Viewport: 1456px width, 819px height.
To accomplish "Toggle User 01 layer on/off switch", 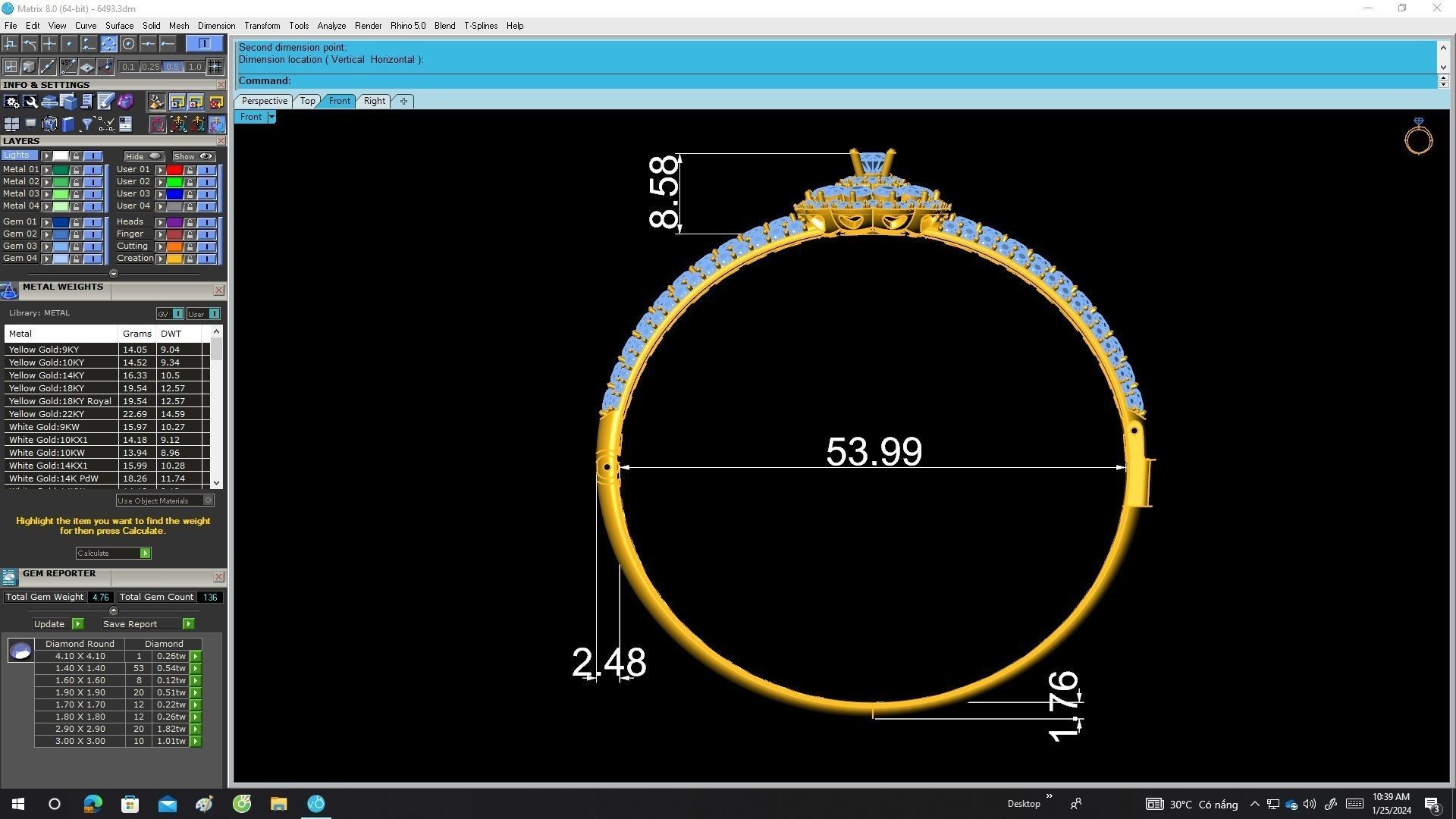I will coord(207,170).
